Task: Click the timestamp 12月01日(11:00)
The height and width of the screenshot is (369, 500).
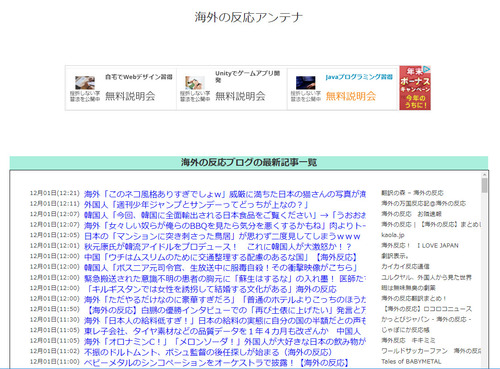Action: click(55, 362)
